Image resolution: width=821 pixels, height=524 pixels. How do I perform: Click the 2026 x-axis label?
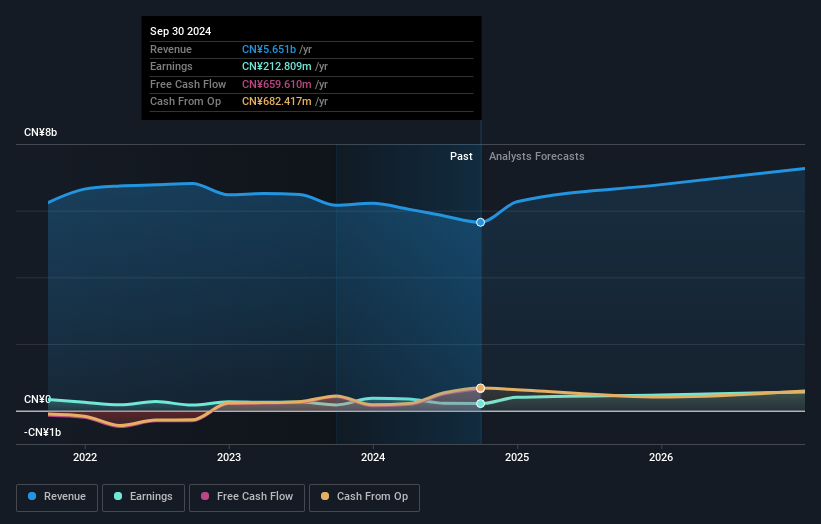pyautogui.click(x=661, y=458)
